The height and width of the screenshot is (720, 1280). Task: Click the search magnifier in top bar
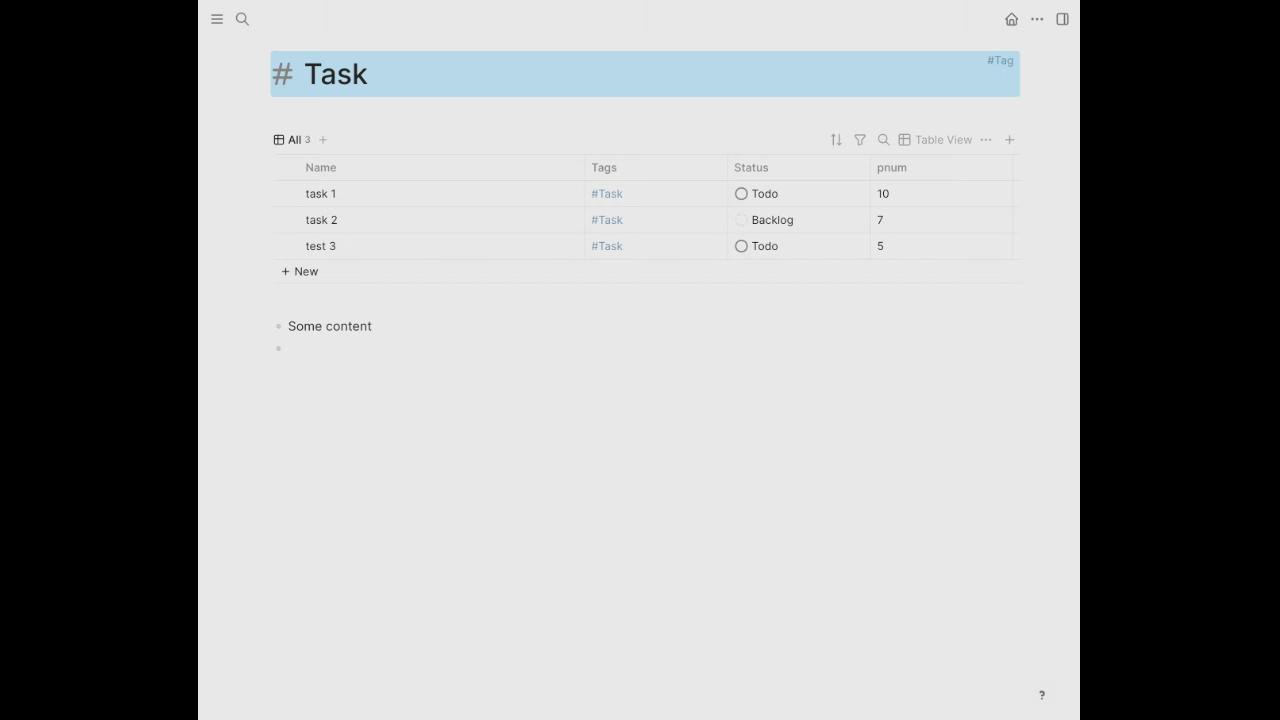242,19
